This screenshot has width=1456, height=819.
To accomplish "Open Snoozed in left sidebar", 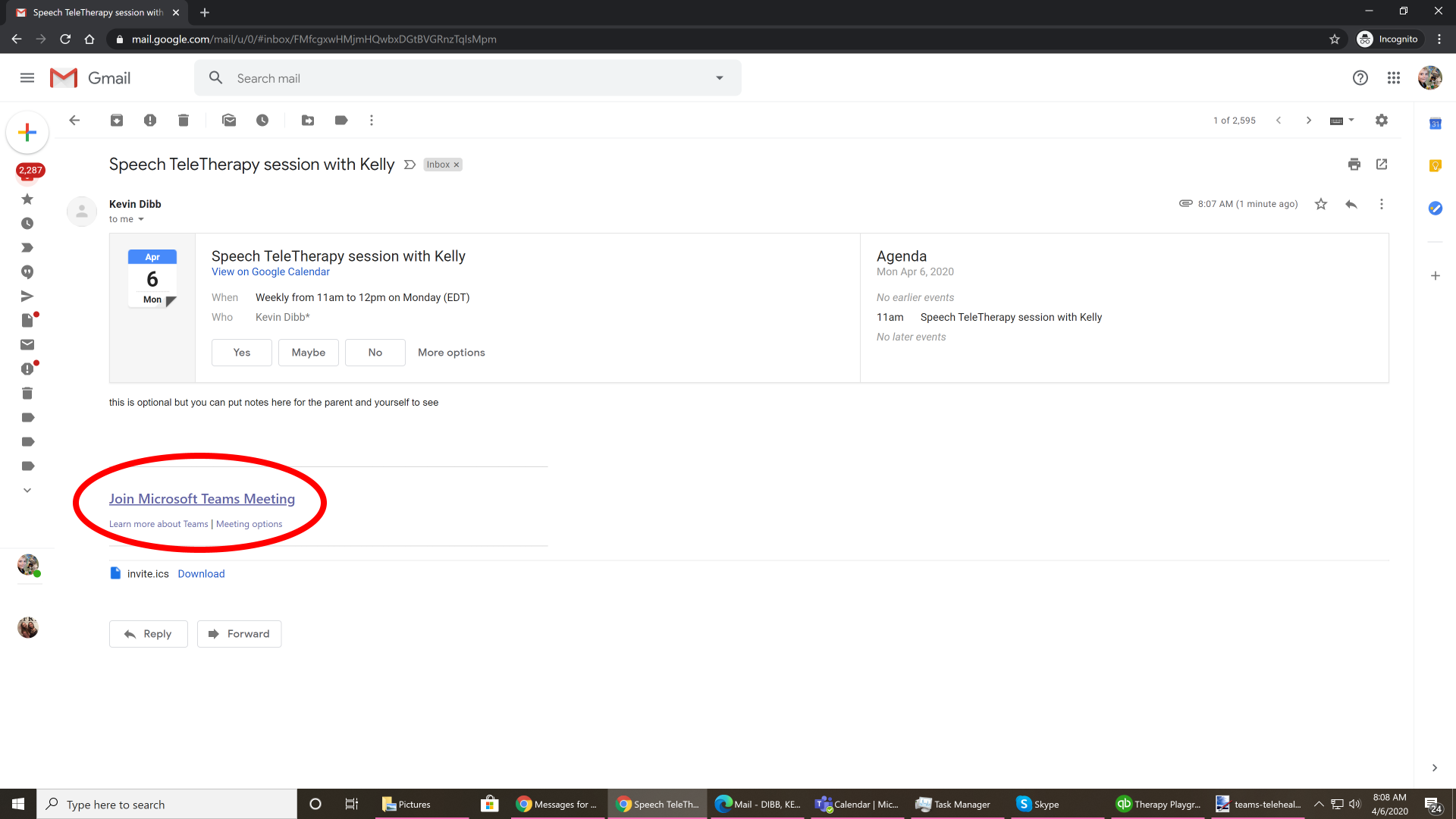I will click(x=27, y=223).
